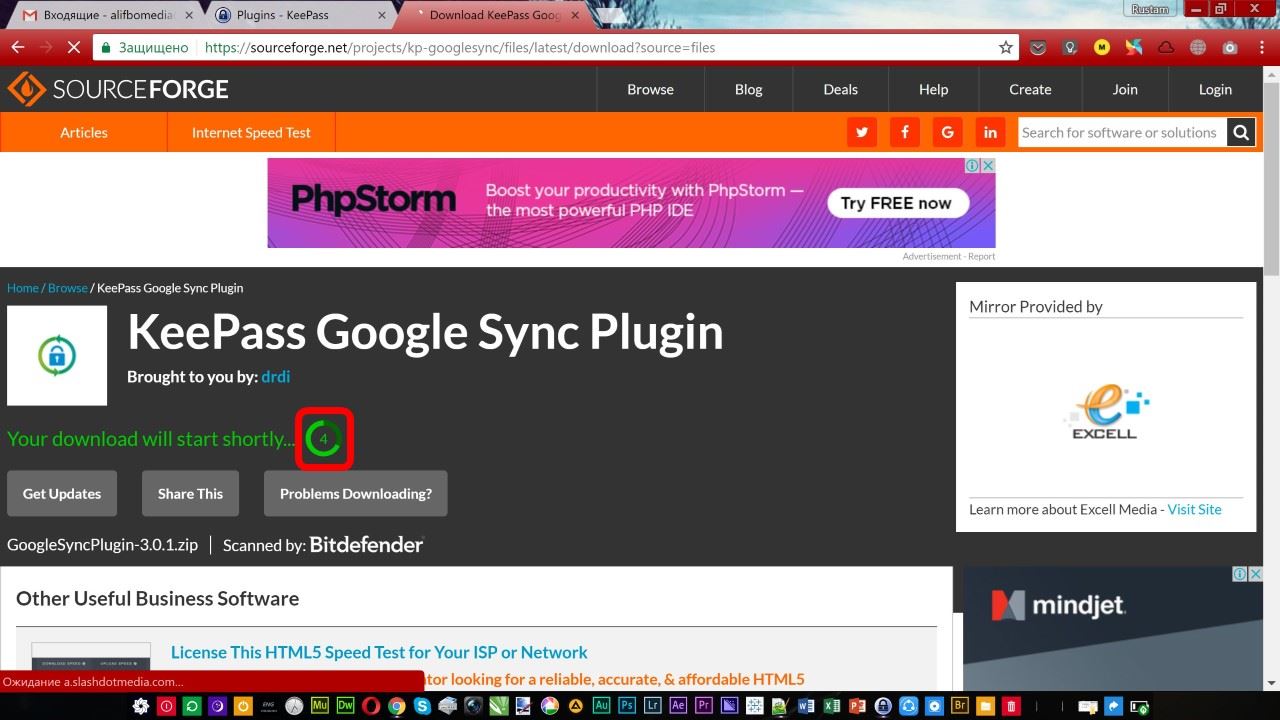The width and height of the screenshot is (1280, 720).
Task: Click the Share This button
Action: click(190, 493)
